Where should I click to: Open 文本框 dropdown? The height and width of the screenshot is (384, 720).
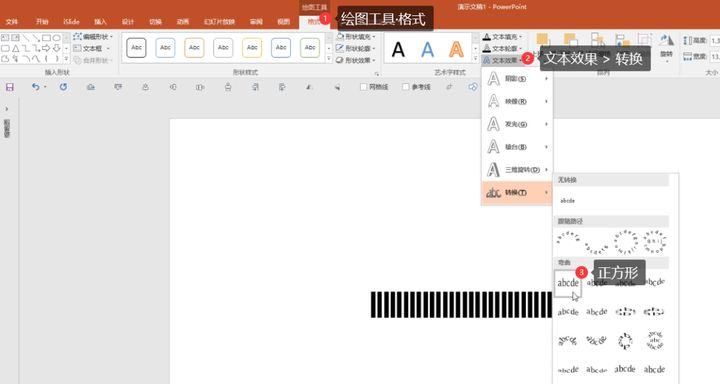92,48
